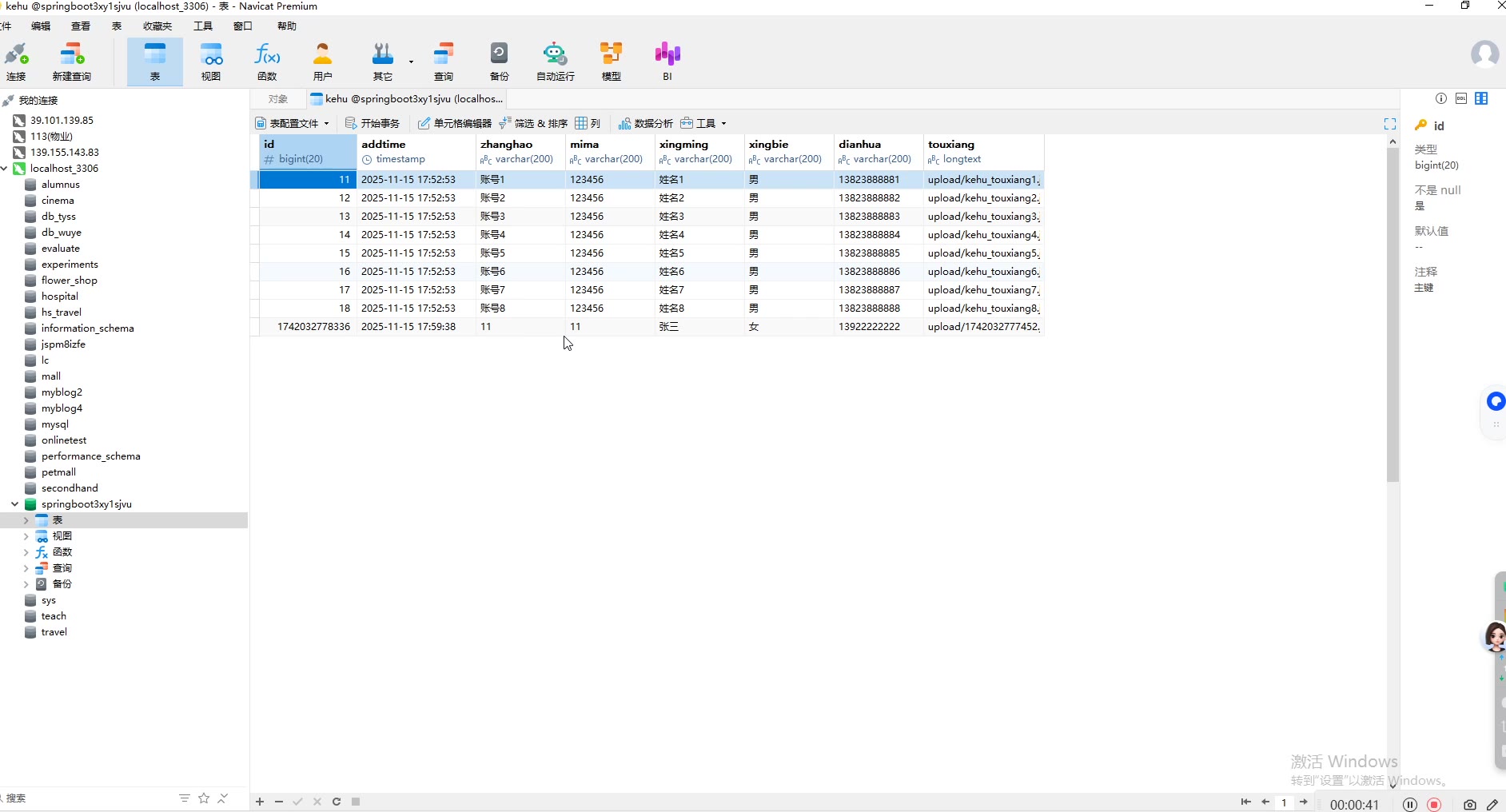This screenshot has height=812, width=1506.
Task: Click the refresh button in bottom bar
Action: 337,802
